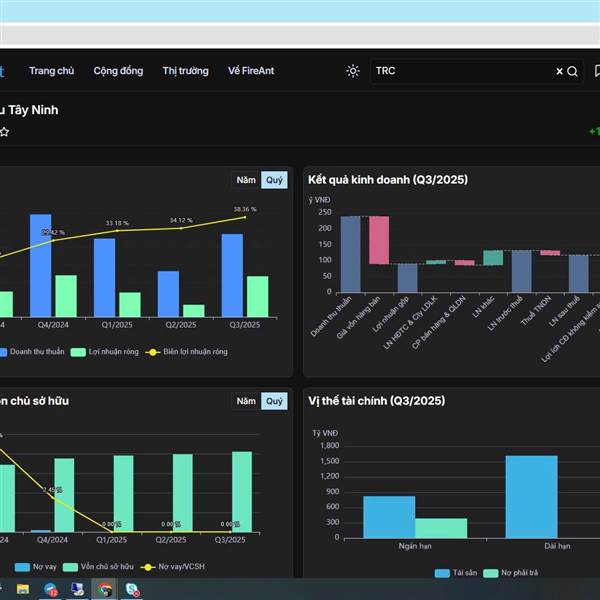Click the Dài hạn blue Tài sản bar
This screenshot has height=600, width=600.
pos(532,497)
